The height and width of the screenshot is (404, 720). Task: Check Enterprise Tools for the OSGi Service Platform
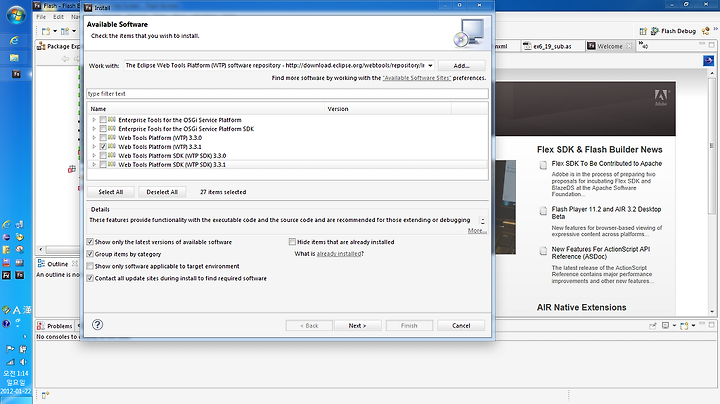click(x=103, y=120)
